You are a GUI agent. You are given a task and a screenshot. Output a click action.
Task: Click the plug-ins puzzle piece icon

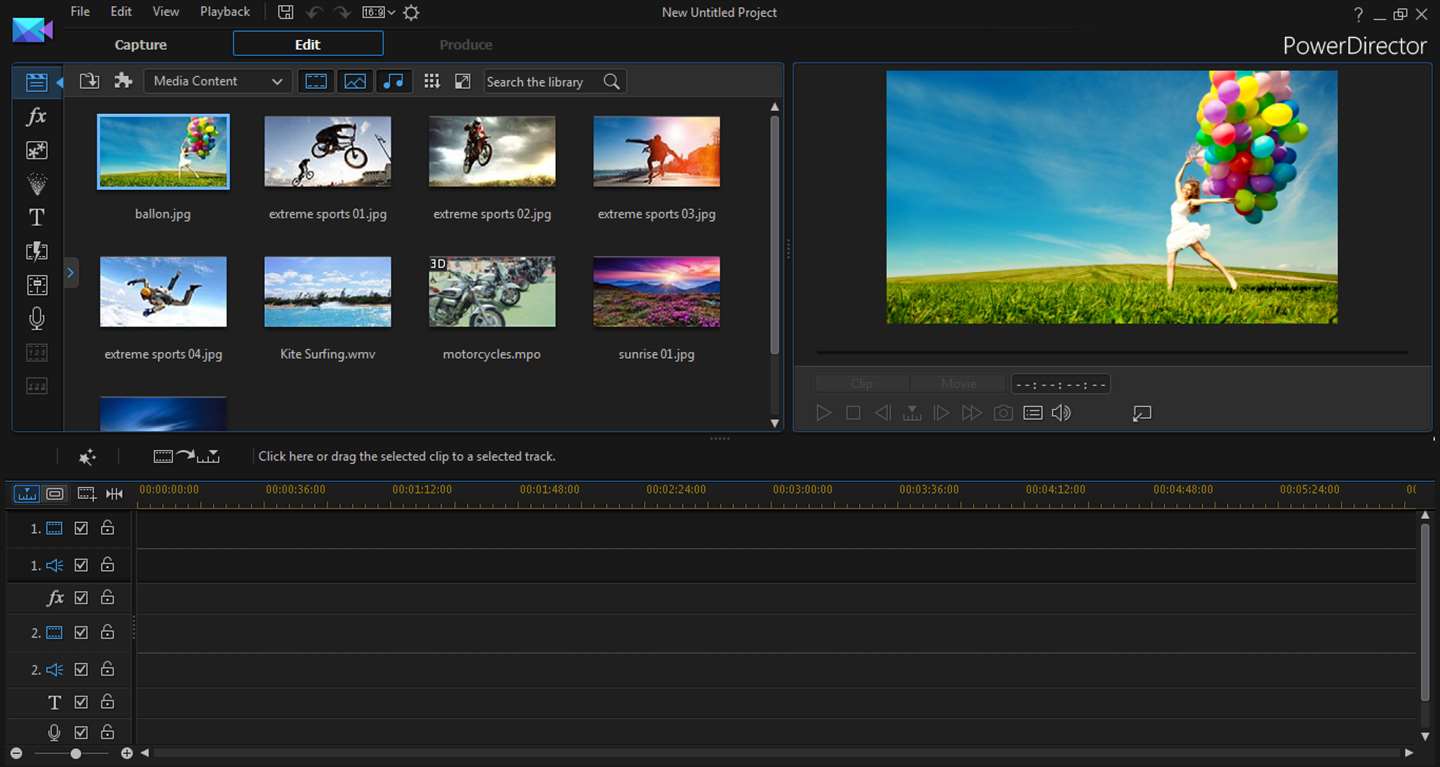(123, 81)
